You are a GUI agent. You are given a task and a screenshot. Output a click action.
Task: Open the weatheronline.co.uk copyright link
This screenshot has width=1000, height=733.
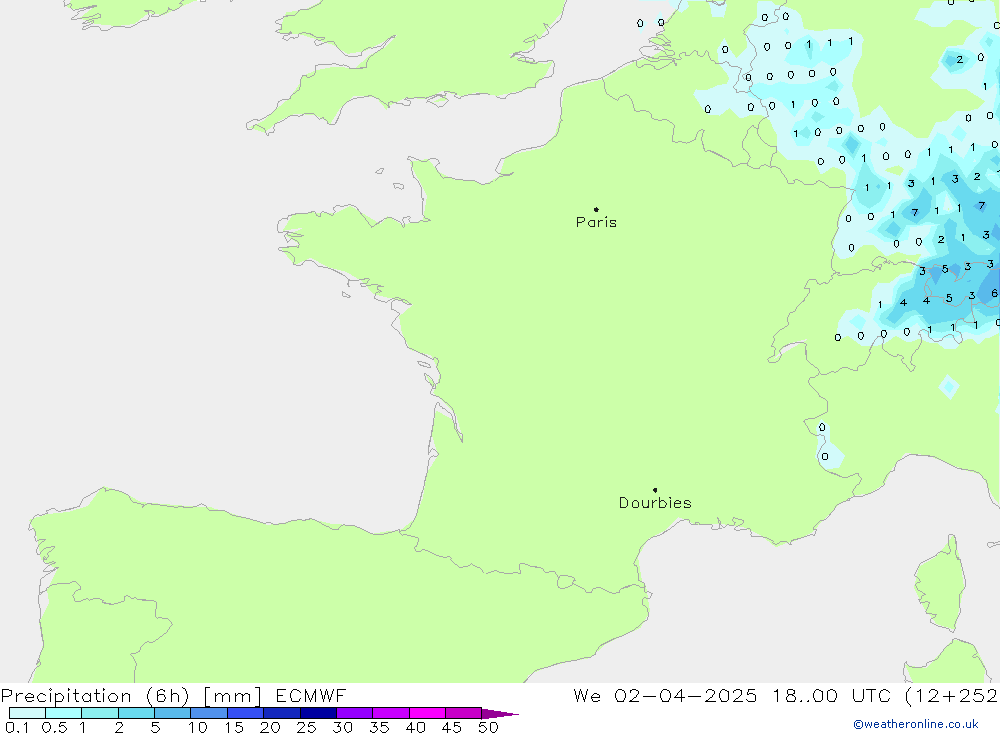pos(916,724)
